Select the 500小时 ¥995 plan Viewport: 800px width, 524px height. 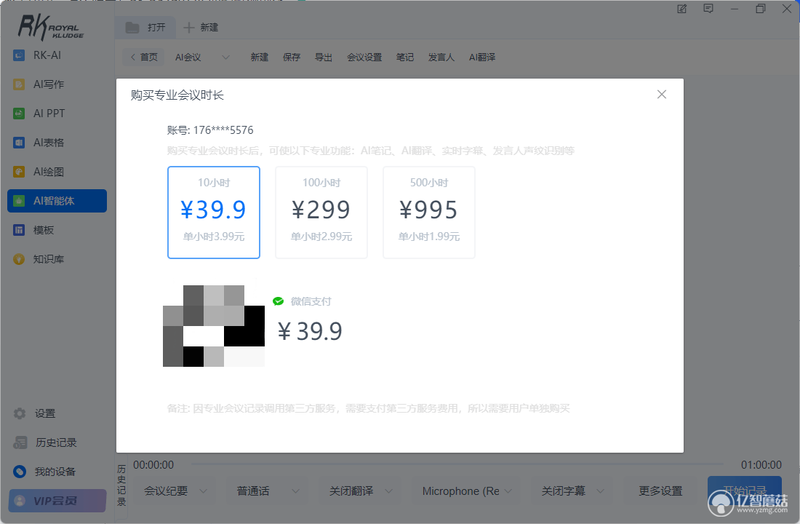tap(429, 212)
